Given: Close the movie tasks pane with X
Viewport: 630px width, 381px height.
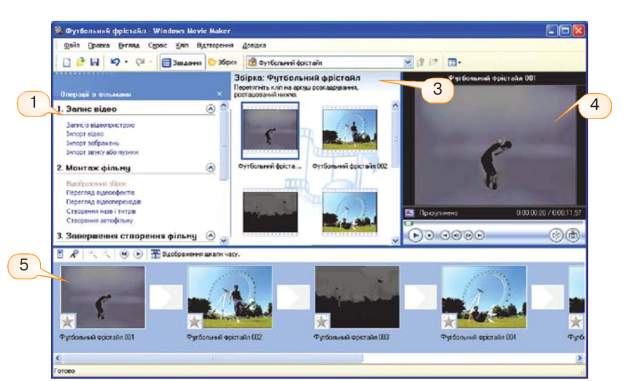Looking at the screenshot, I should pos(219,94).
